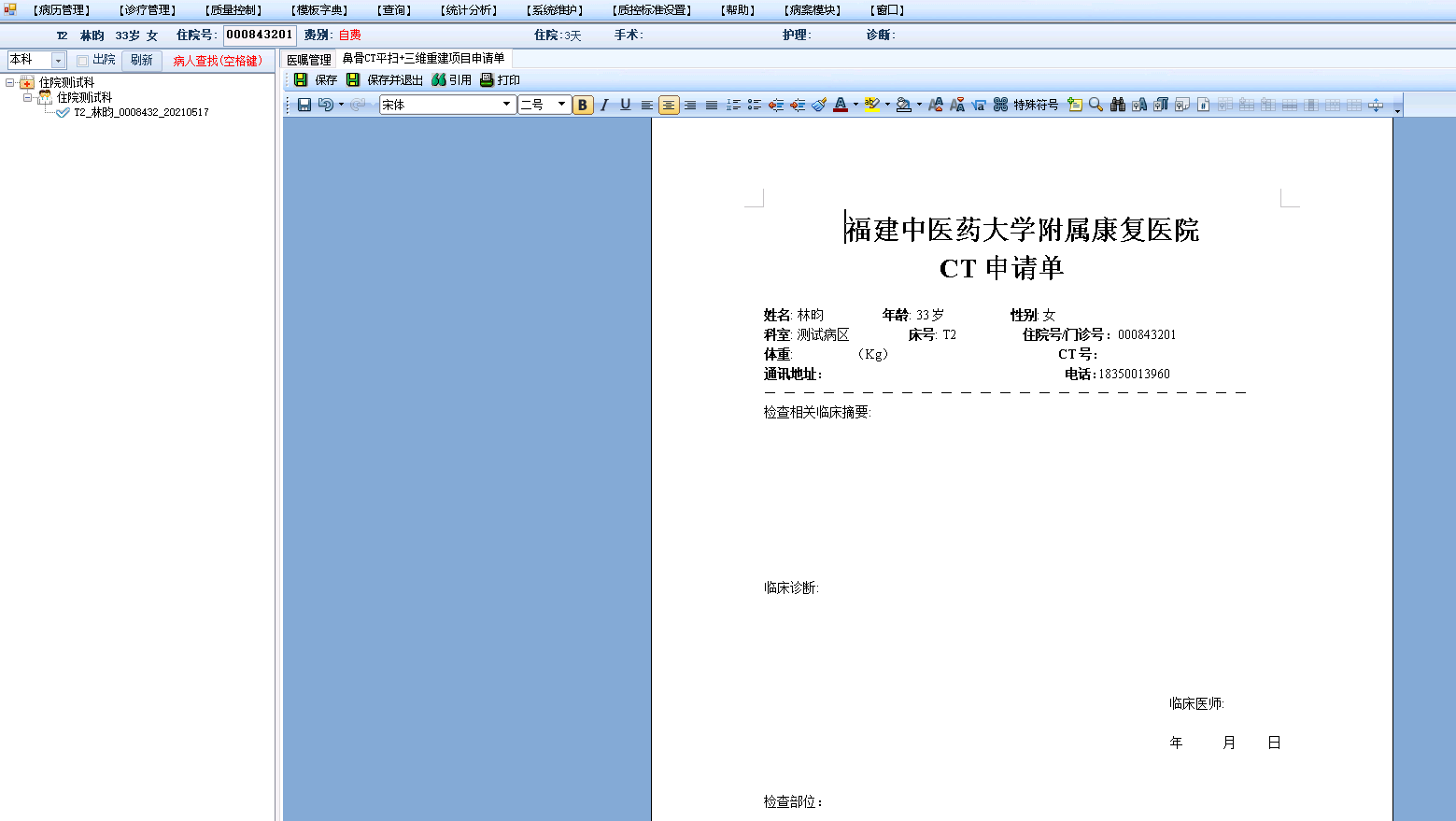Open the undo history dropdown arrow

tap(341, 105)
